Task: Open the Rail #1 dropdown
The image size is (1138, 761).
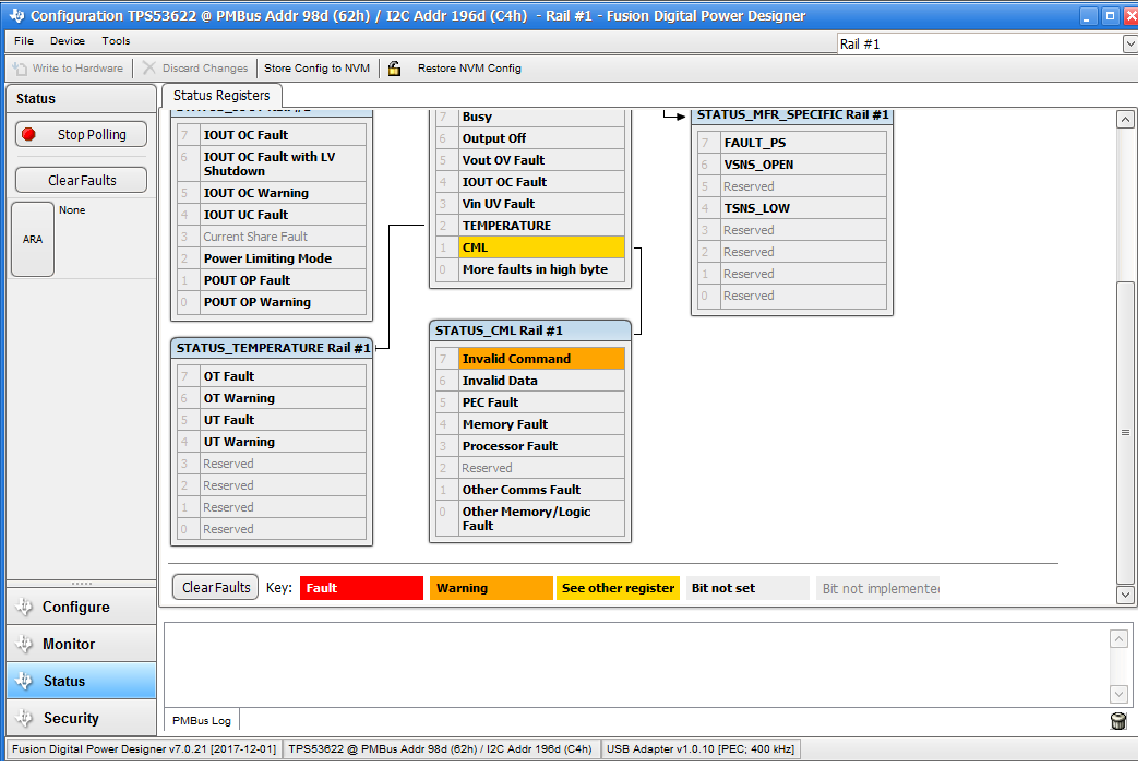Action: point(1129,44)
